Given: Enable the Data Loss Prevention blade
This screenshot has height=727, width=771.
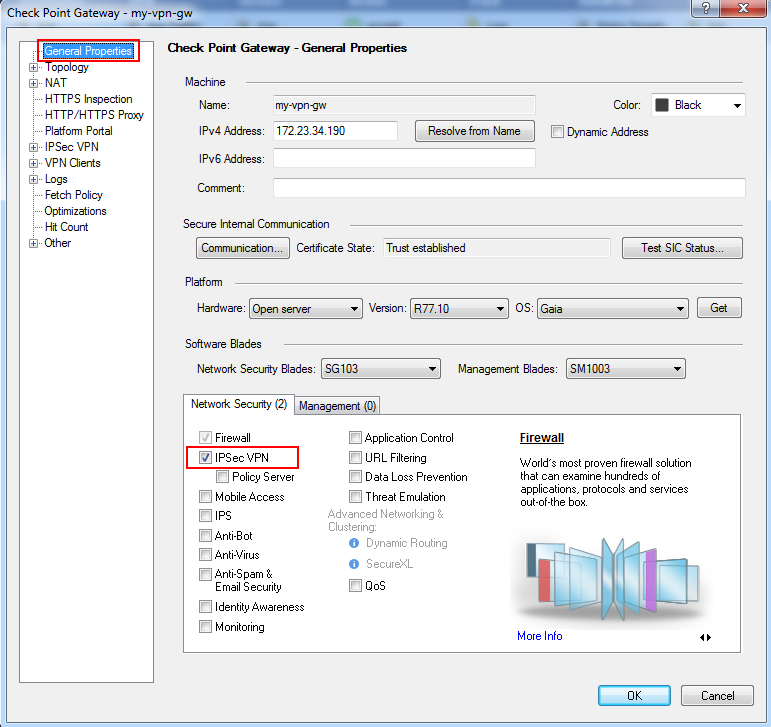Looking at the screenshot, I should click(355, 477).
